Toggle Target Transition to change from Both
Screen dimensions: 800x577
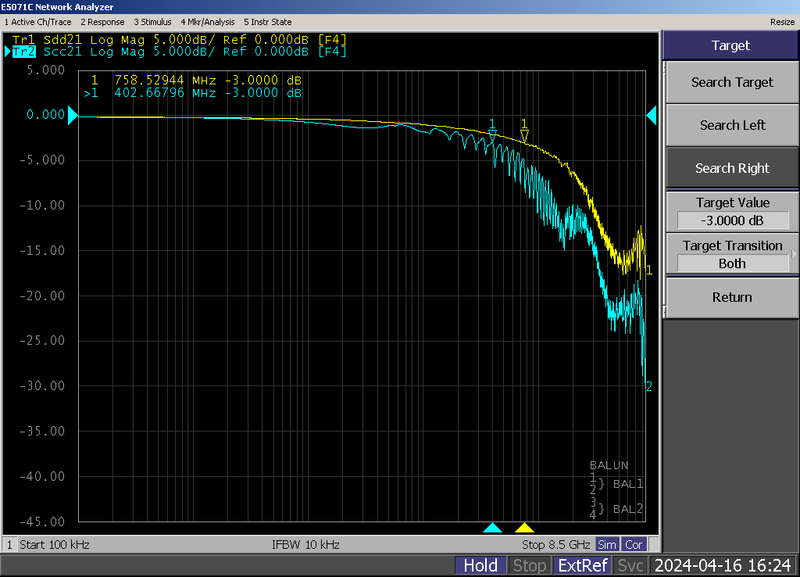click(731, 263)
